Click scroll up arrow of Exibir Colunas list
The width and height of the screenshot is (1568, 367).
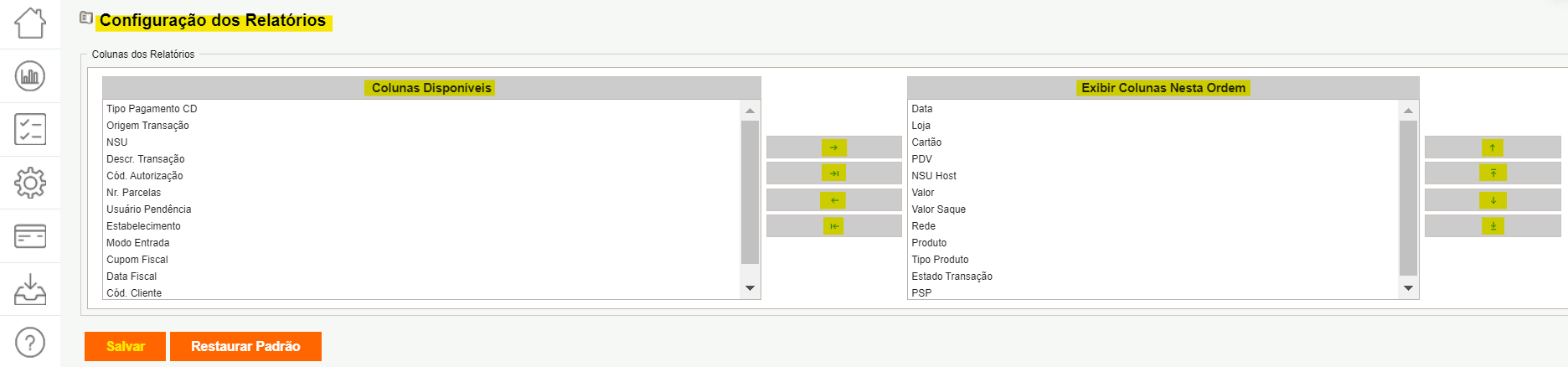pos(1408,111)
